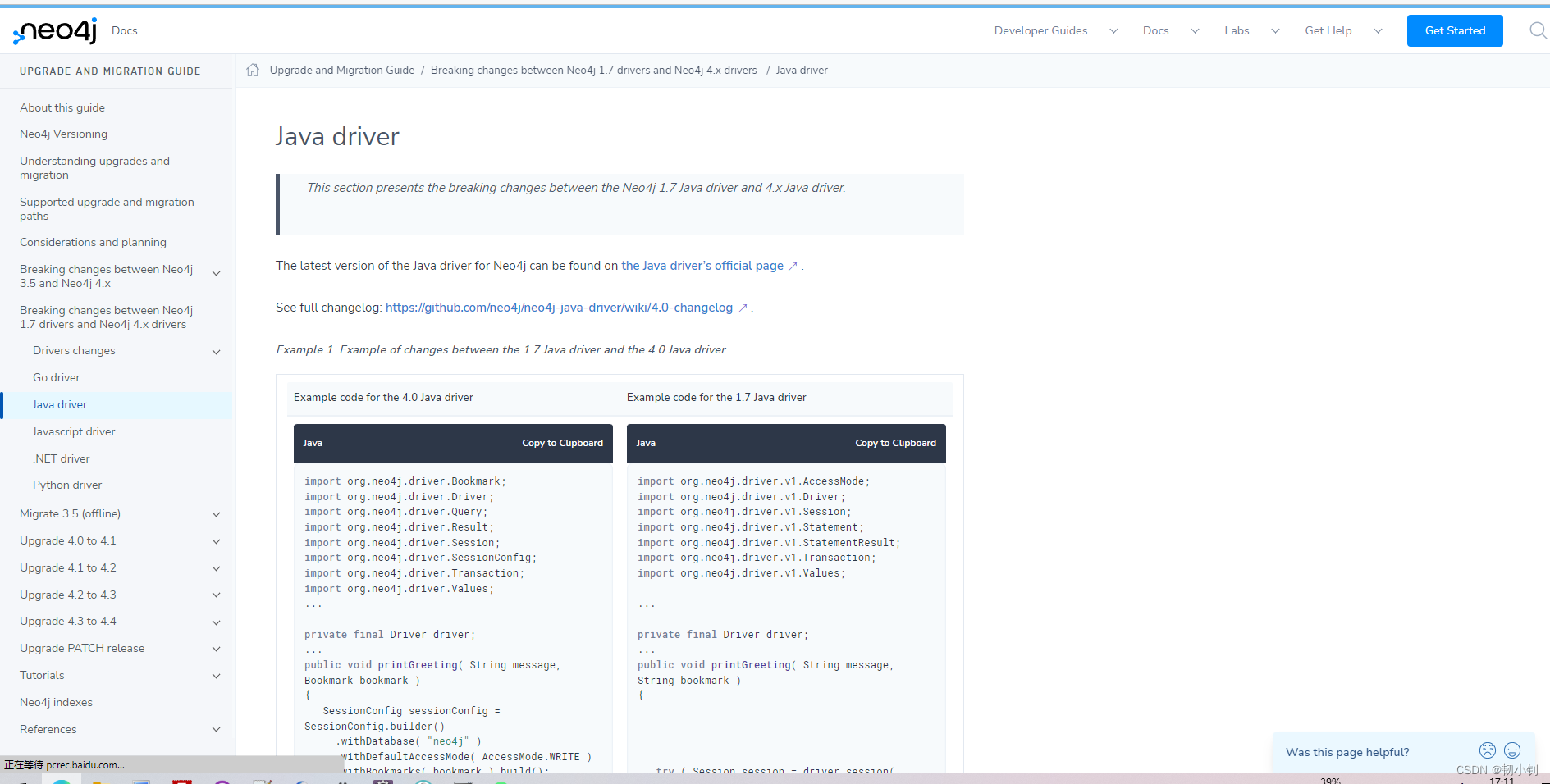The image size is (1550, 784).
Task: Click Upgrade PATCH release label
Action: coord(82,648)
